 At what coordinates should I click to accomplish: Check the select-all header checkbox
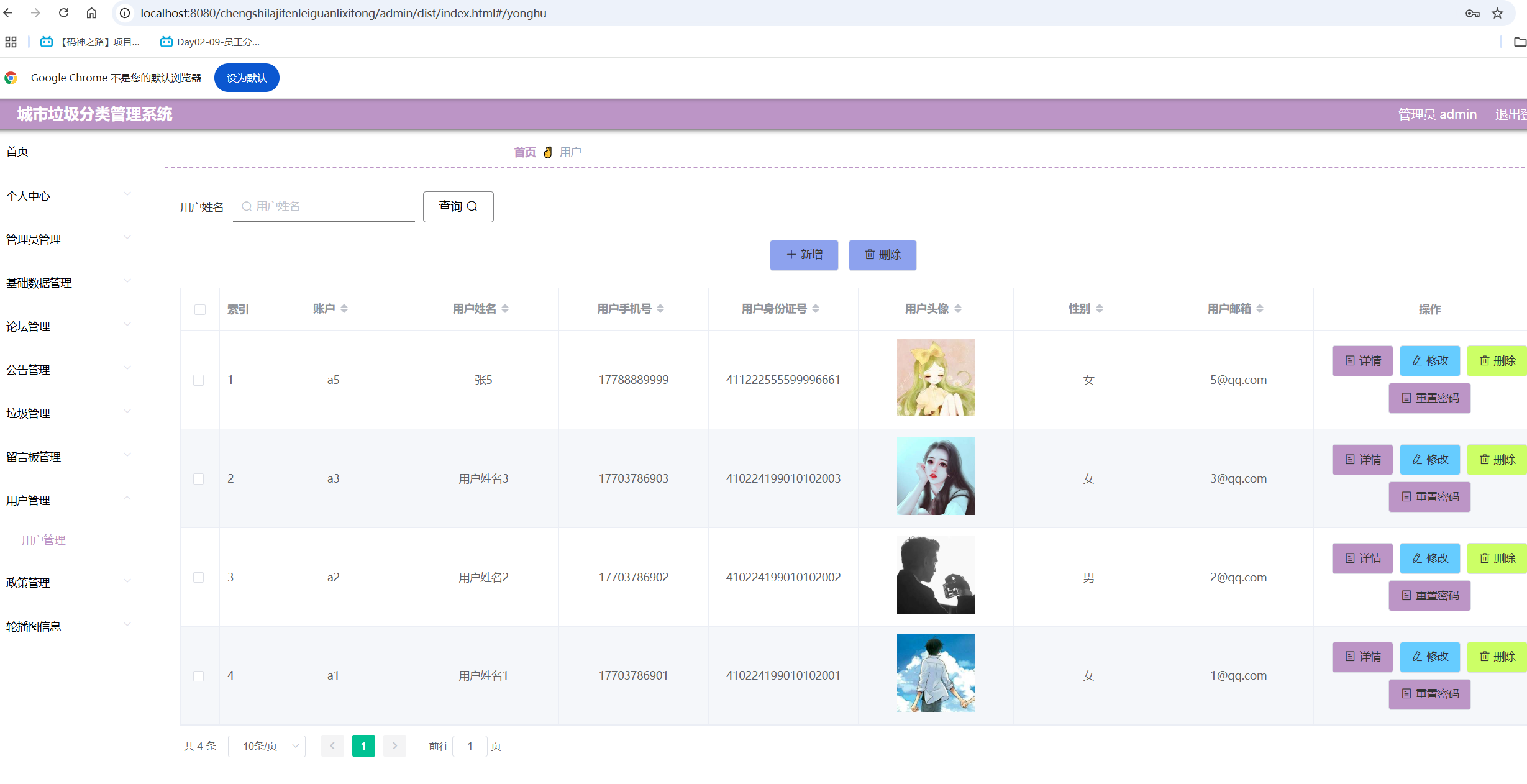pos(199,309)
